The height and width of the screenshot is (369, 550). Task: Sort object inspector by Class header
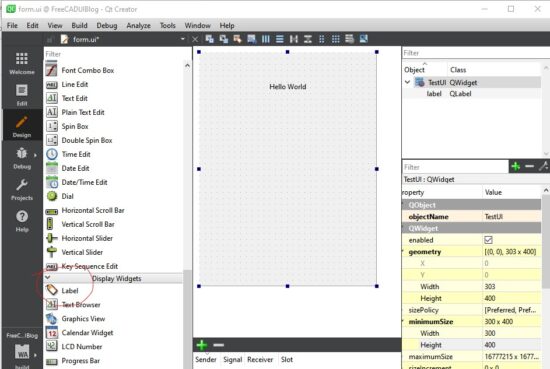point(458,70)
